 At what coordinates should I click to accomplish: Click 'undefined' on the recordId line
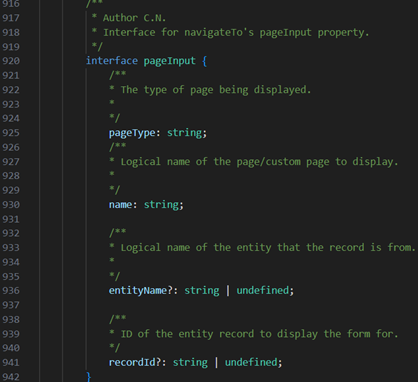point(251,362)
